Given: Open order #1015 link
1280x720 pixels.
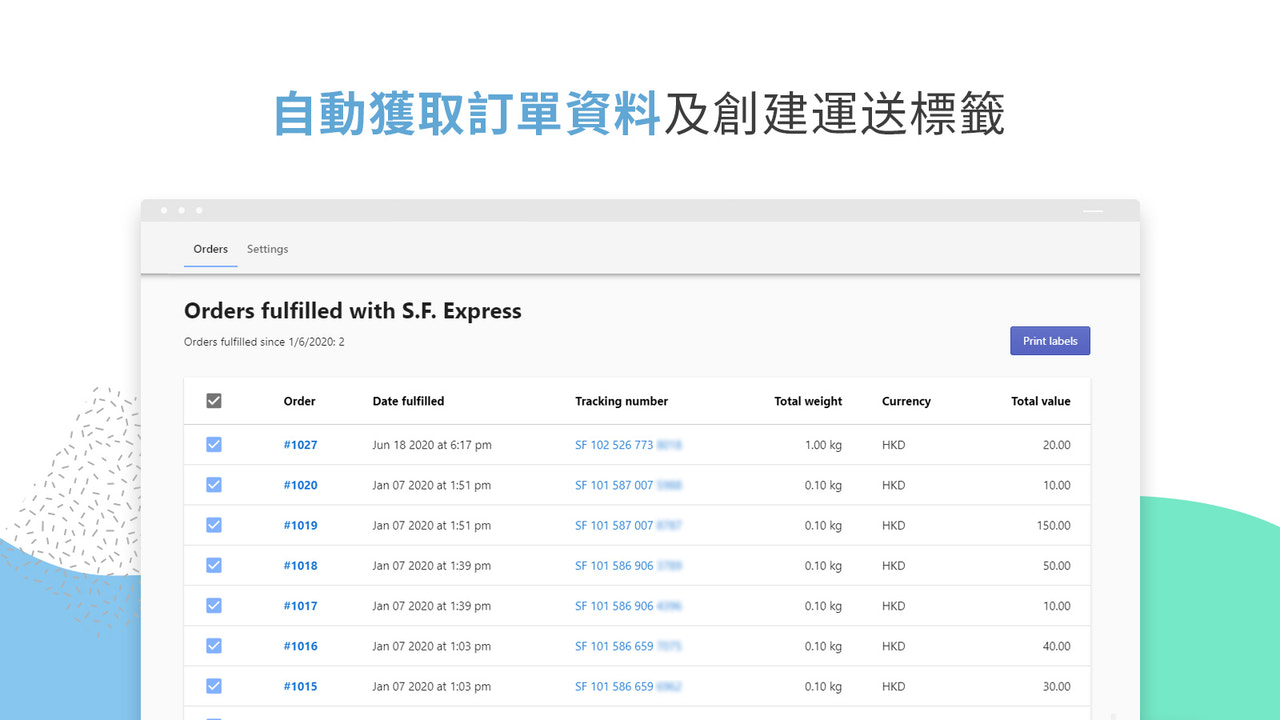Looking at the screenshot, I should [x=300, y=686].
